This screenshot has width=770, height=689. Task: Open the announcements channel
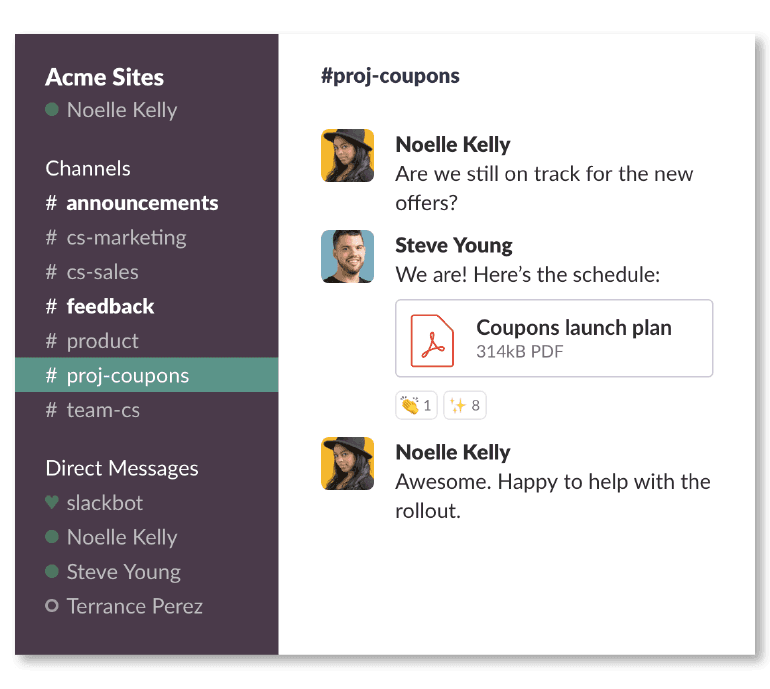point(141,203)
